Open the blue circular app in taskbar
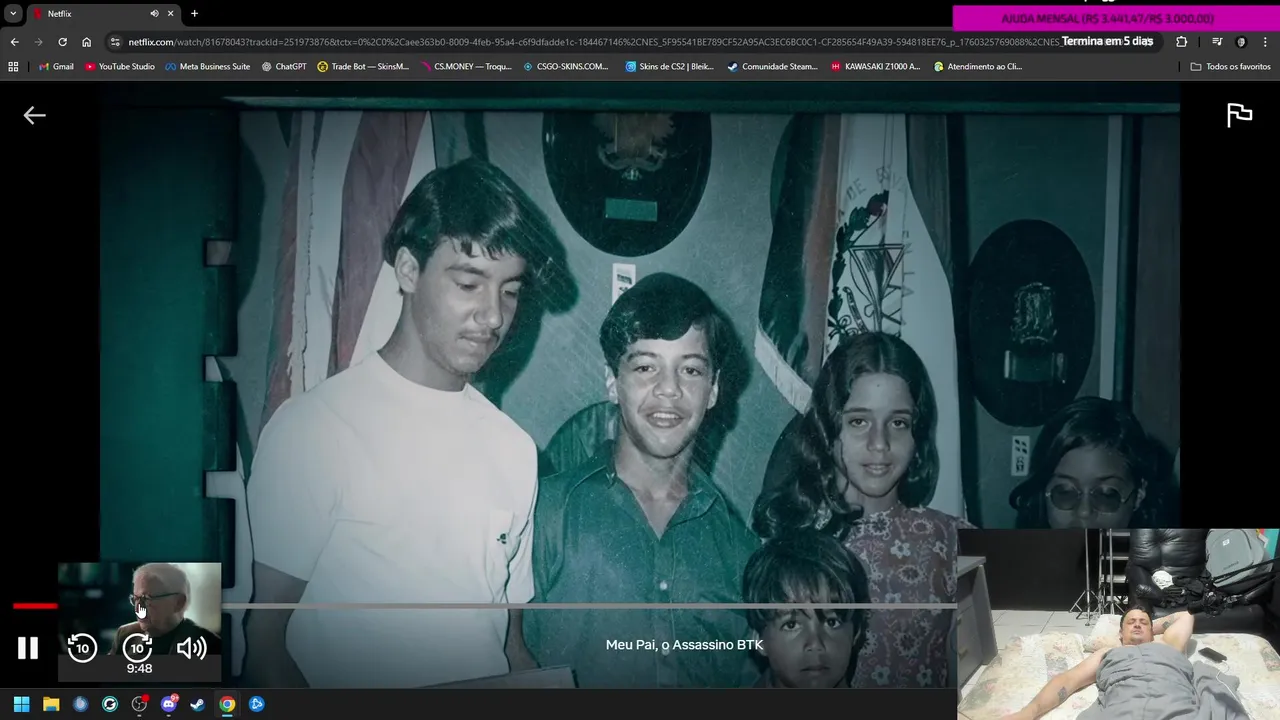Image resolution: width=1280 pixels, height=720 pixels. [x=80, y=704]
